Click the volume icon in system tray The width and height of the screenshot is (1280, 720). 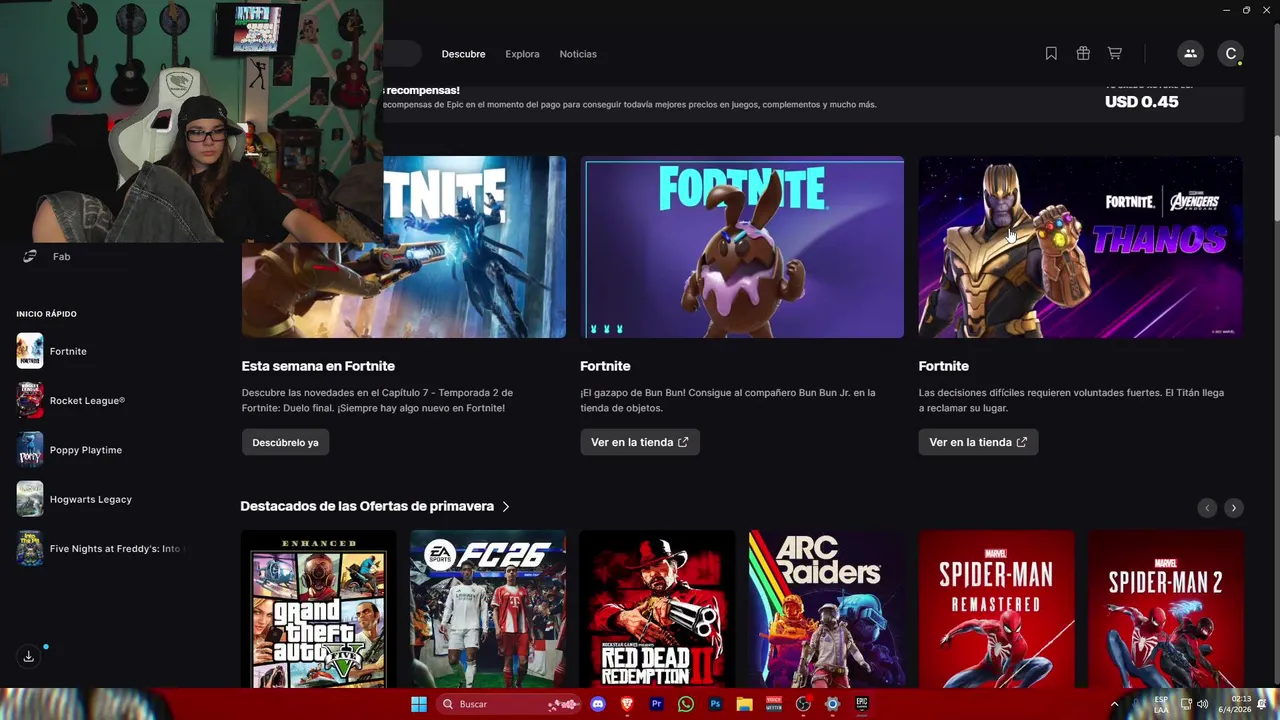coord(1202,704)
